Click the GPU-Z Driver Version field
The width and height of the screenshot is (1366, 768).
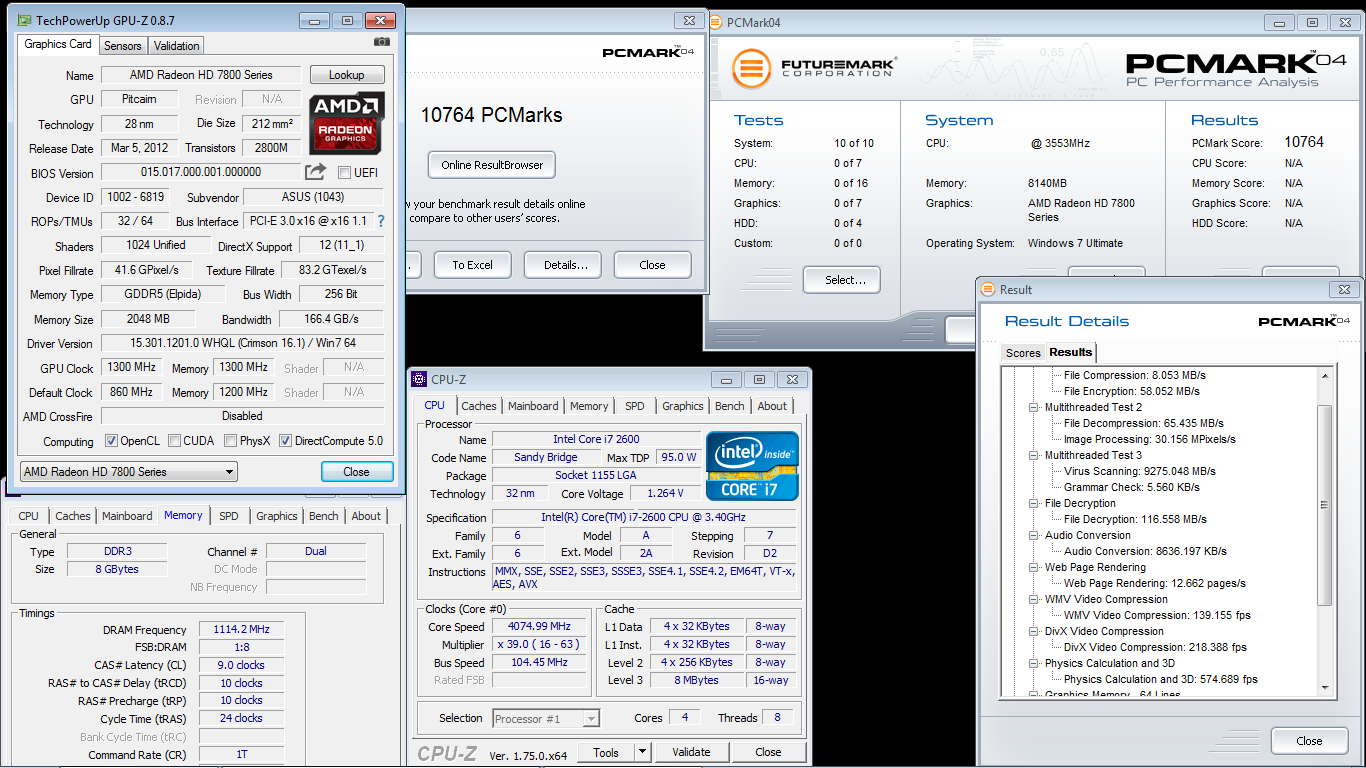[x=242, y=343]
